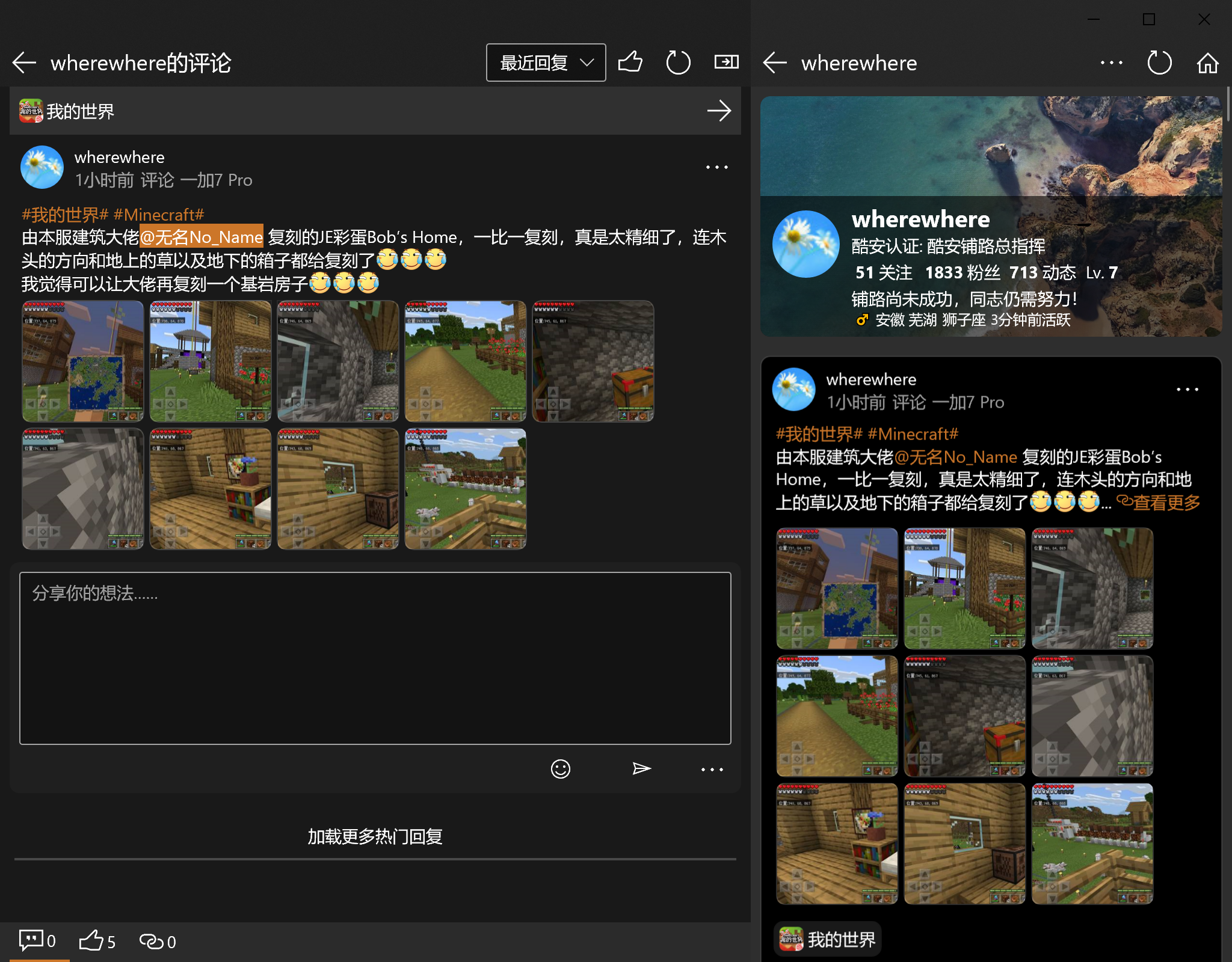
Task: Open more options on left post header
Action: tap(716, 167)
